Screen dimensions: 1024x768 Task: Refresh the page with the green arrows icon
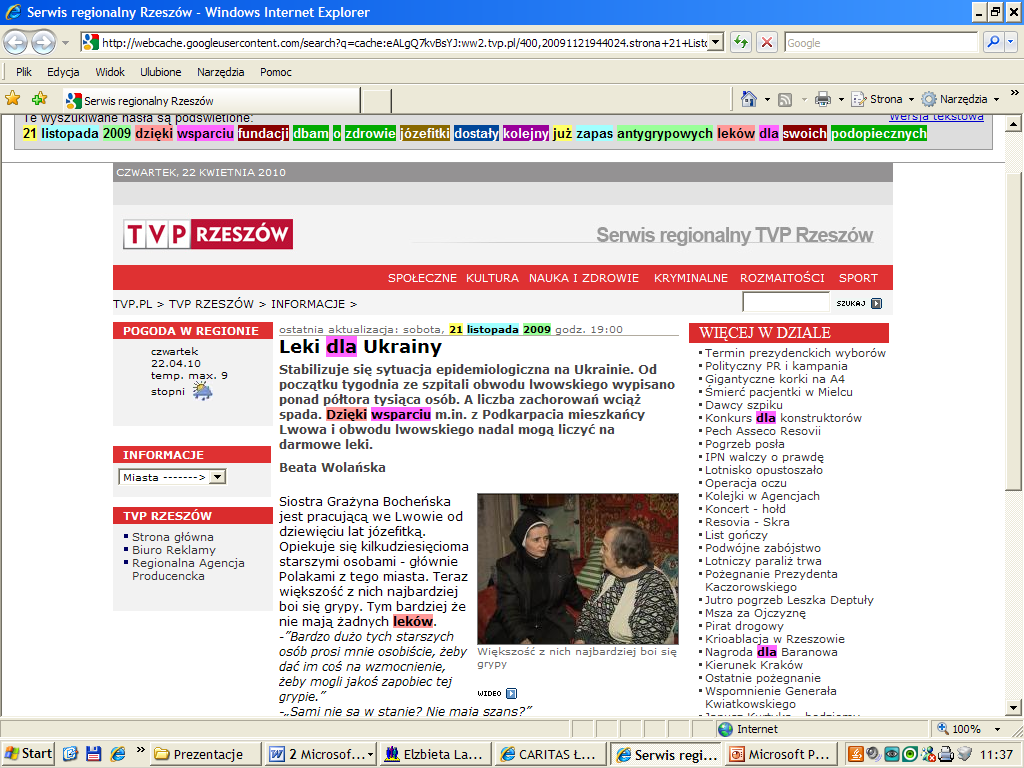(x=741, y=42)
